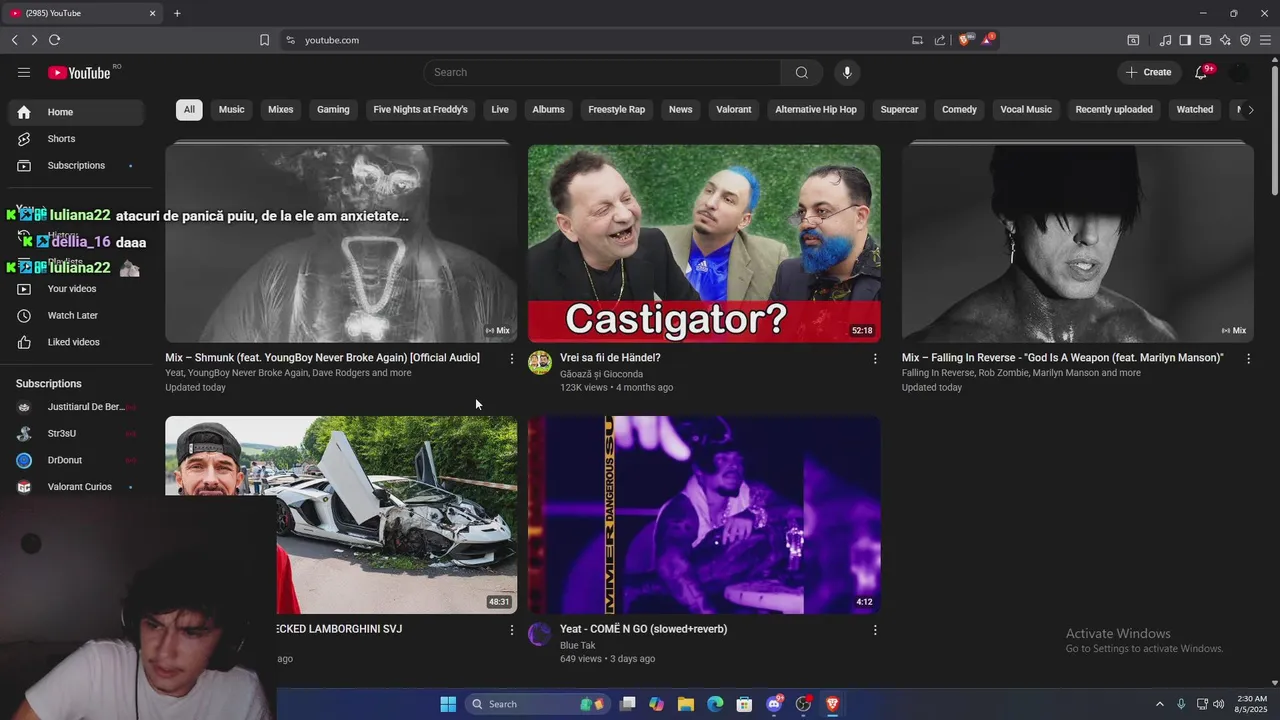
Task: Show more filter chips with right arrow
Action: tap(1250, 110)
